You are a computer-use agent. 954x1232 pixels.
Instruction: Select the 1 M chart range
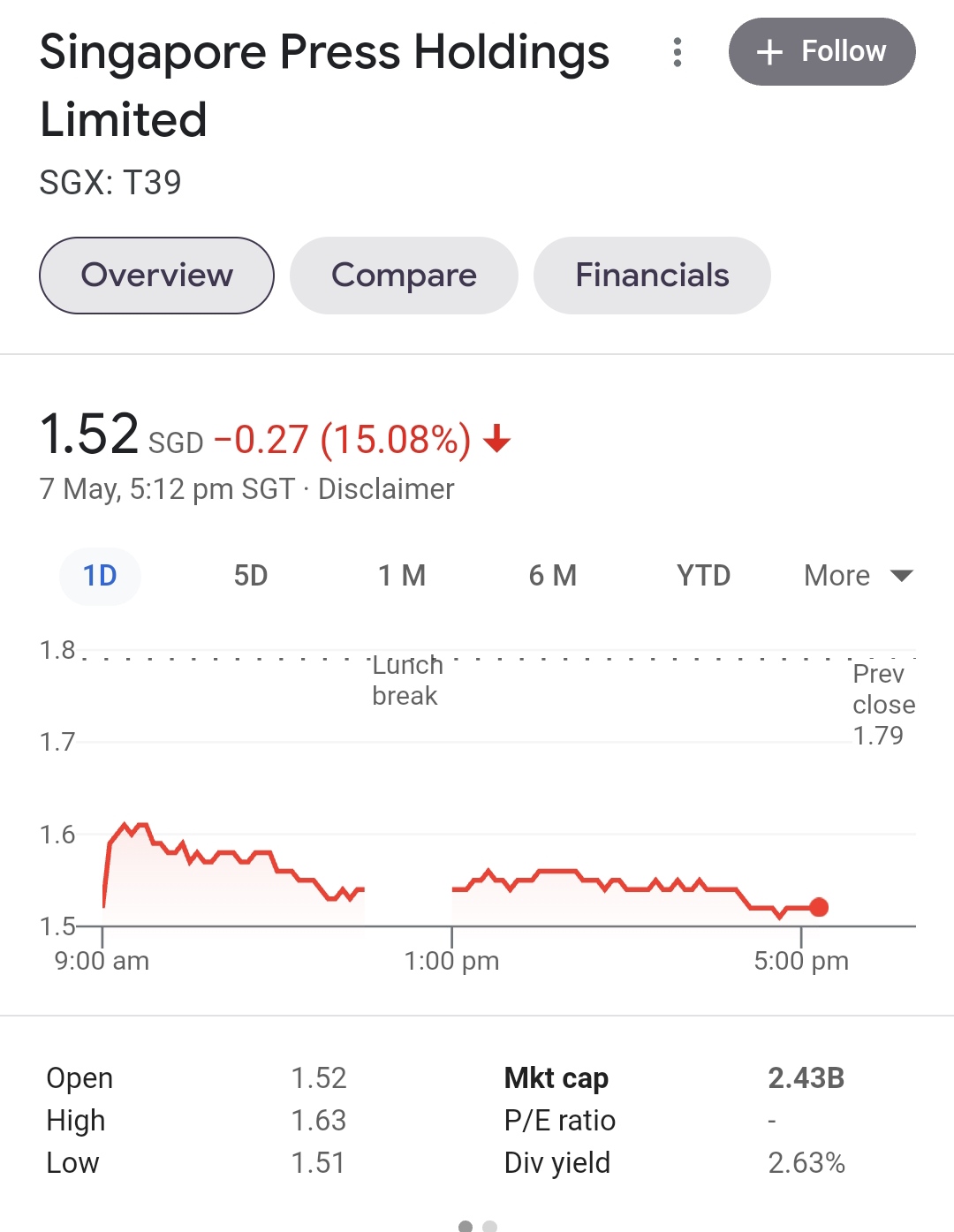tap(402, 576)
